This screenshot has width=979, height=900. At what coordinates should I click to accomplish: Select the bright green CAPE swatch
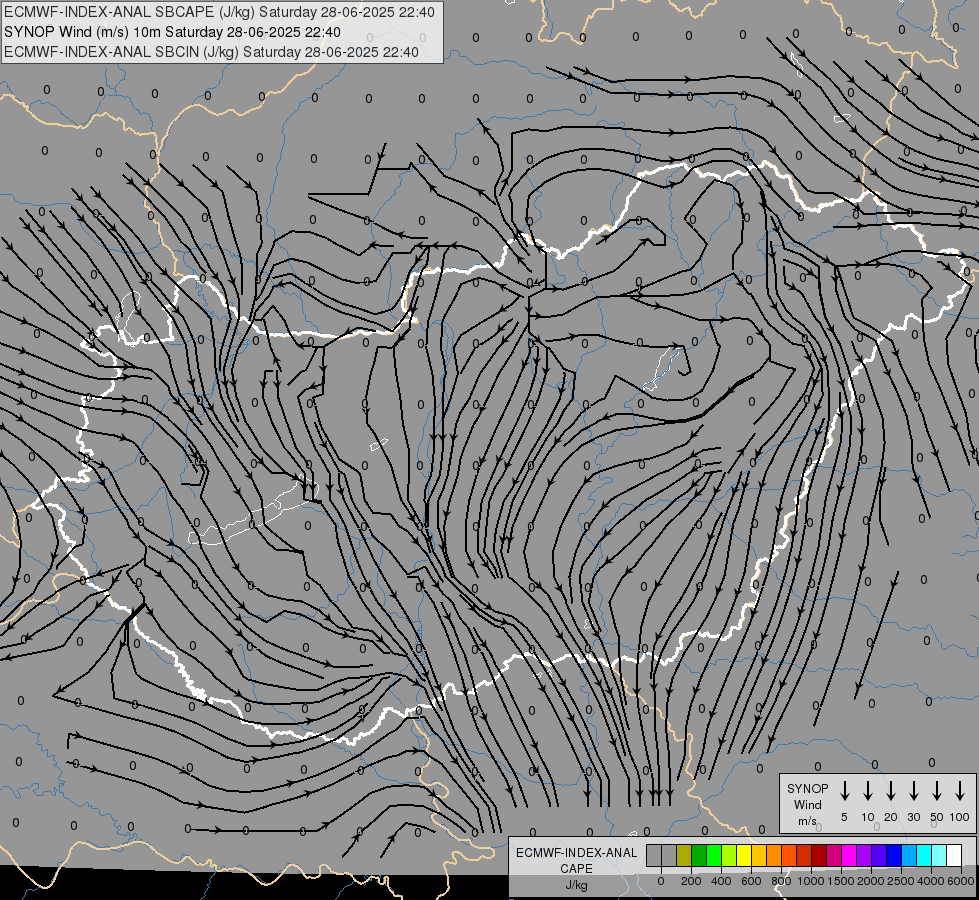[x=714, y=855]
